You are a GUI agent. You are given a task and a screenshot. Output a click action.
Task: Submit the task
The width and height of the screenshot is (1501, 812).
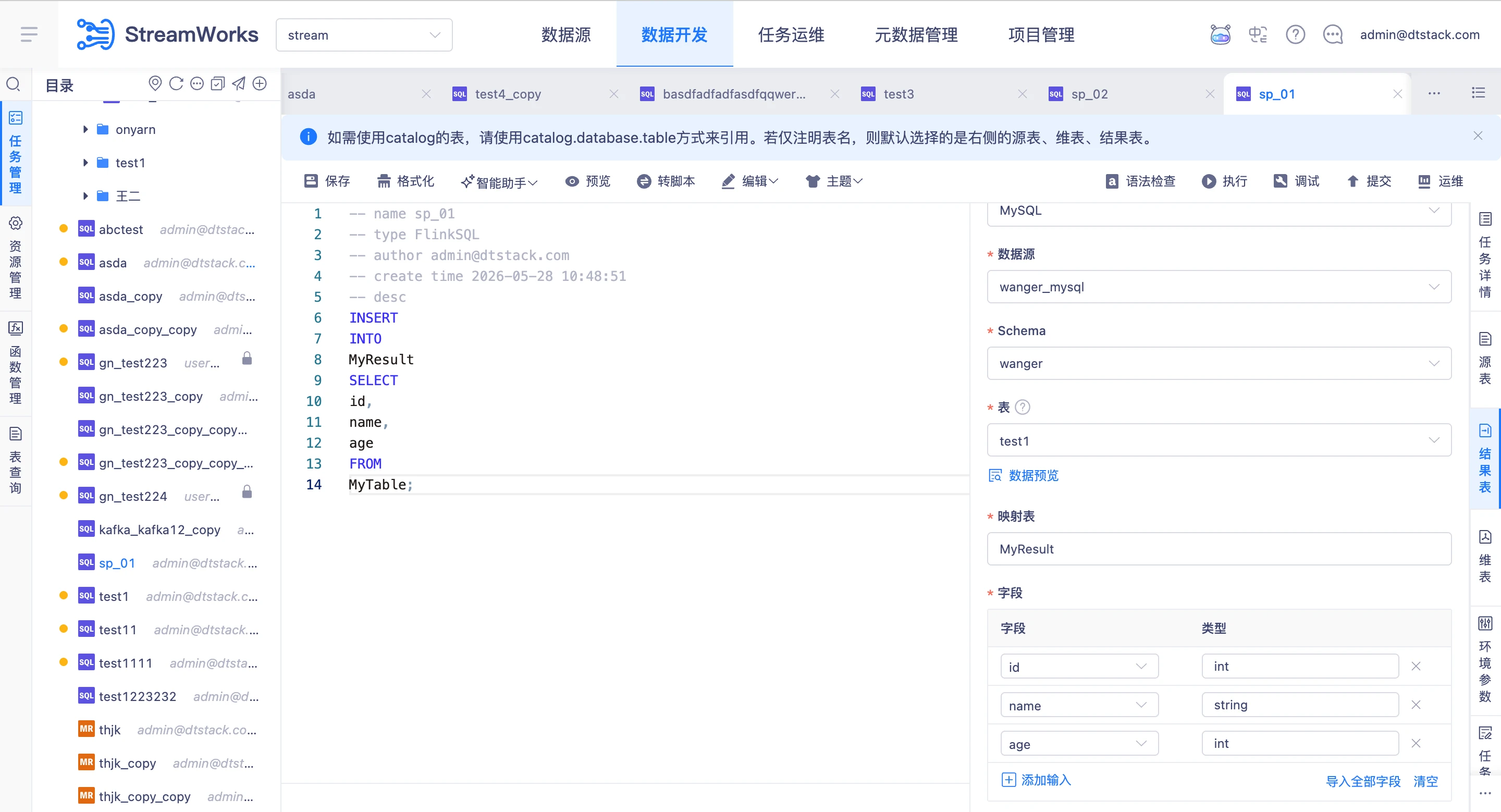[1369, 181]
